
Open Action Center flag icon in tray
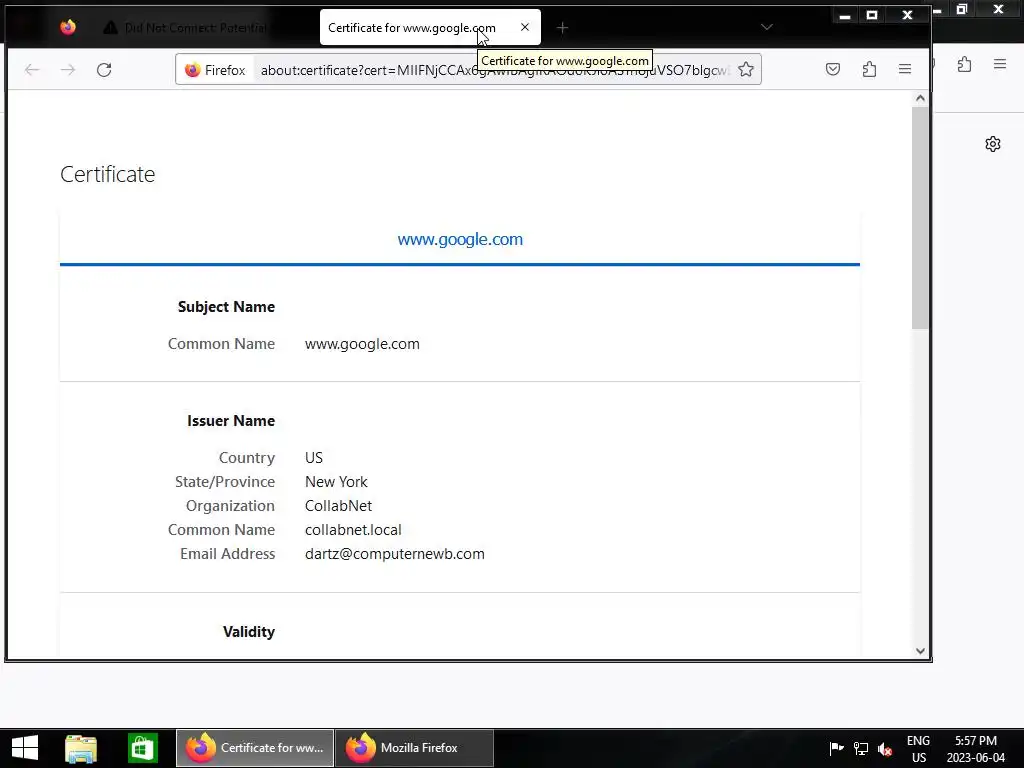point(836,748)
